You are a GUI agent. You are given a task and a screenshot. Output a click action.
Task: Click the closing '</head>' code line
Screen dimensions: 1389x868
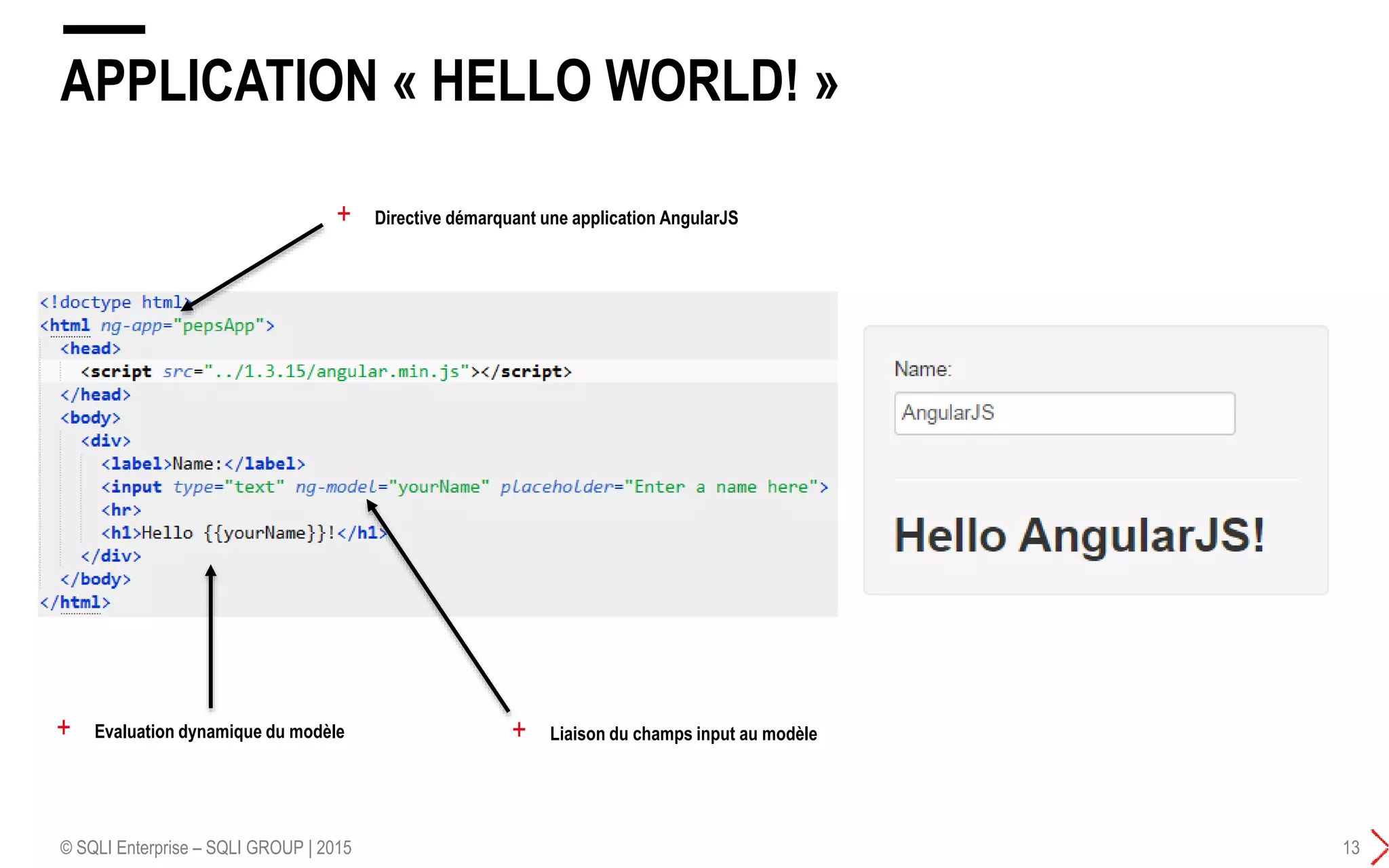click(x=96, y=395)
